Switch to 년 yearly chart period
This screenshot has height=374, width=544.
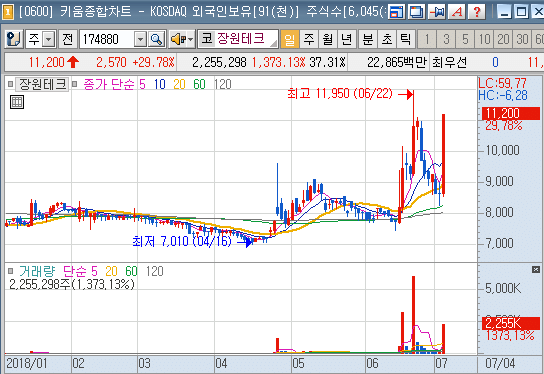pos(347,39)
